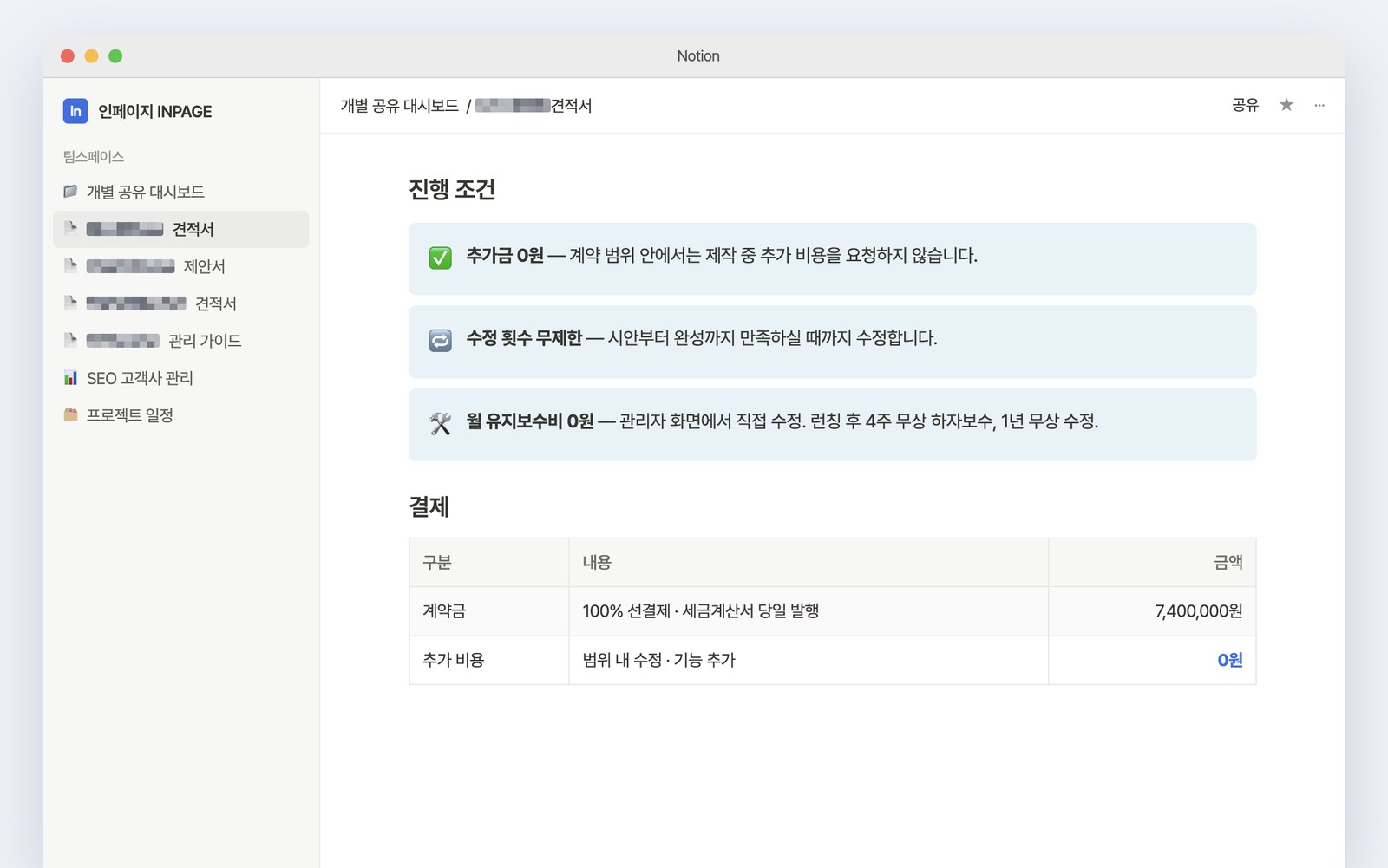Click the 진행 조건 heading
This screenshot has width=1388, height=868.
(x=452, y=189)
